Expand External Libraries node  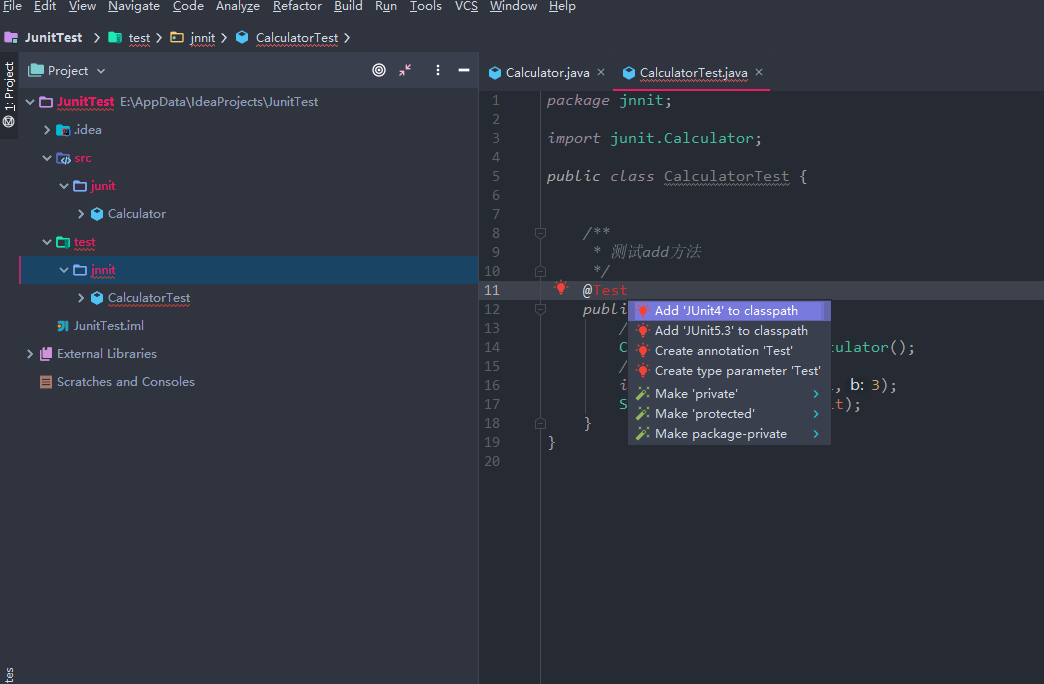pos(30,354)
